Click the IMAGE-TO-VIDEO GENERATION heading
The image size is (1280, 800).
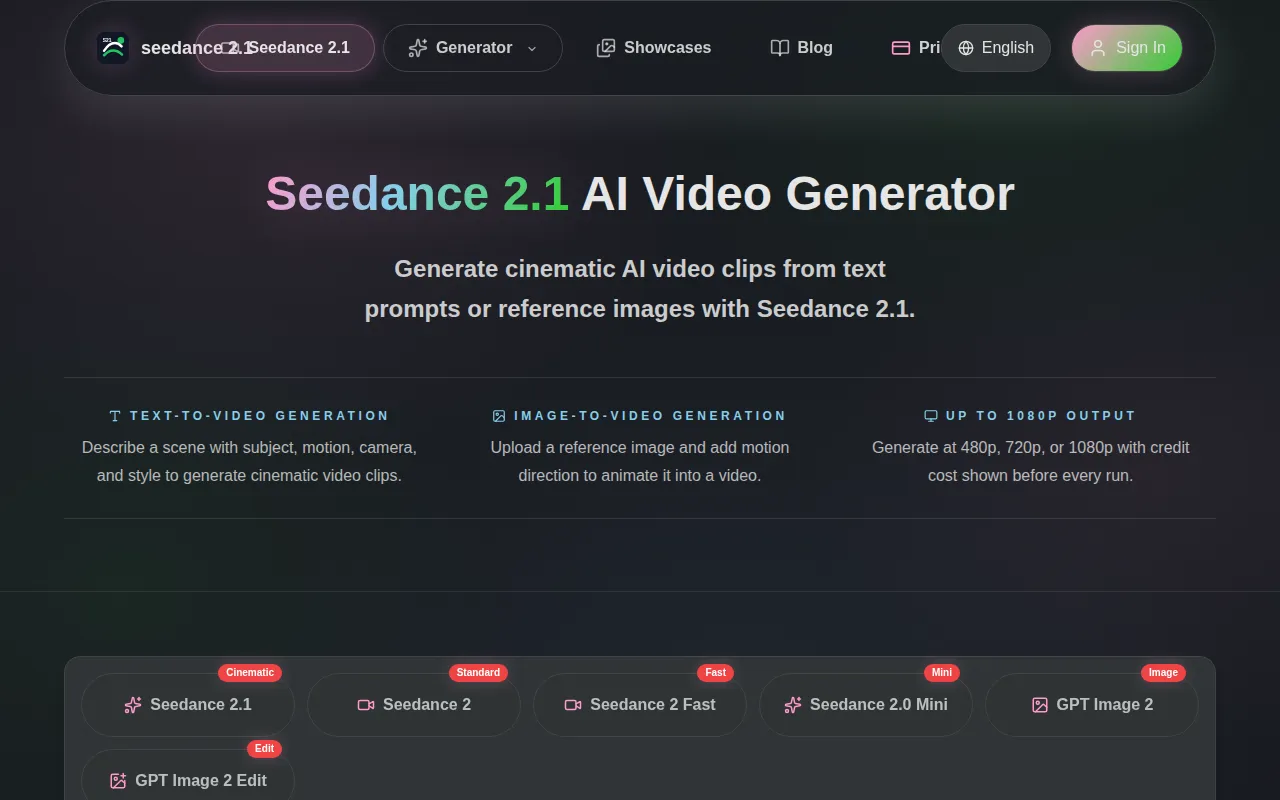tap(650, 416)
